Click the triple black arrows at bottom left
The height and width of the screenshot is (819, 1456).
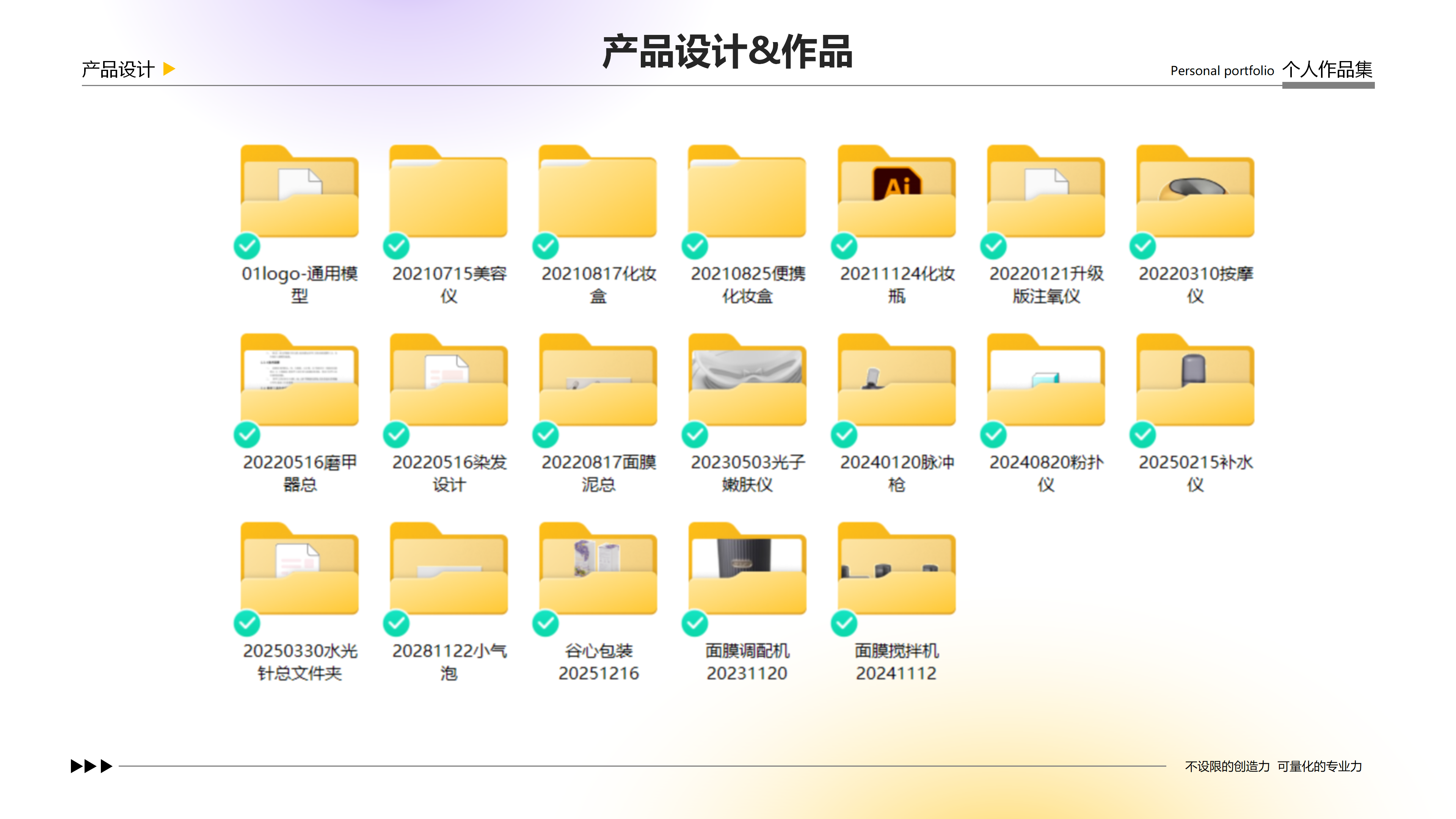click(x=91, y=766)
